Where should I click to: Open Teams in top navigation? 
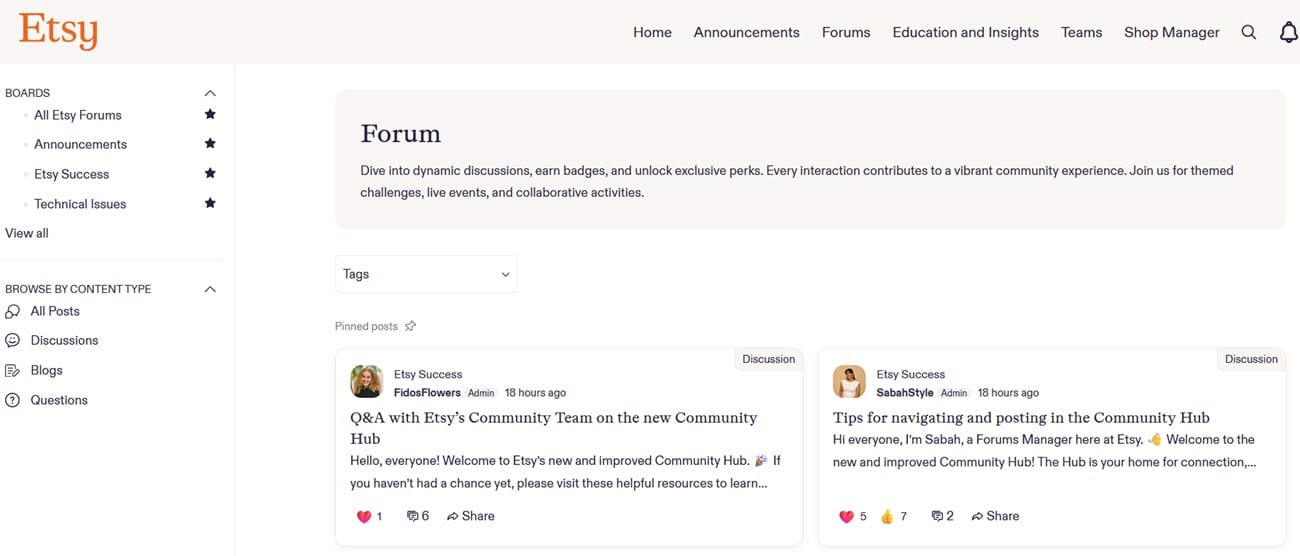coord(1082,32)
